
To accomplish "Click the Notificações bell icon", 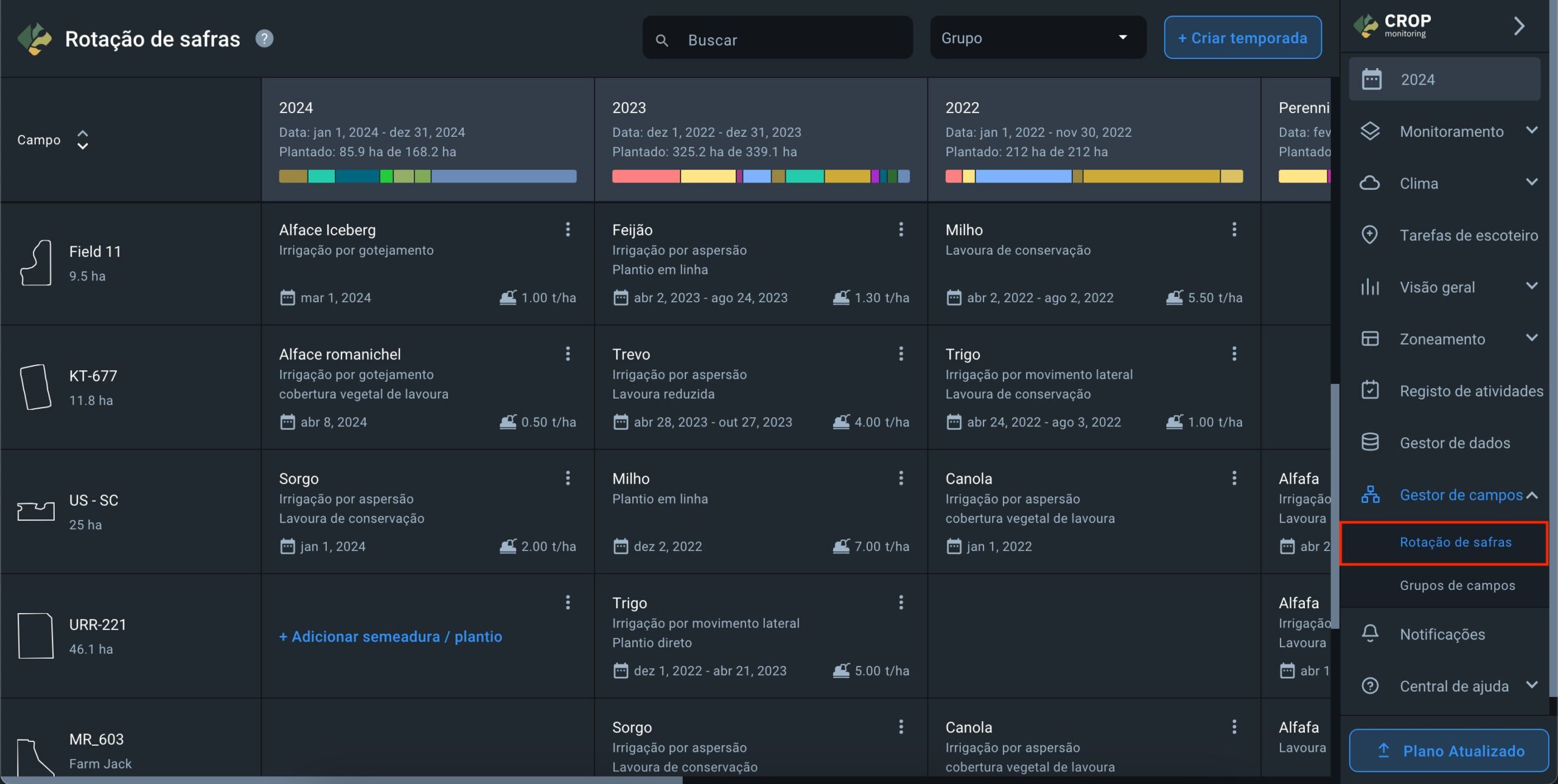I will point(1370,634).
